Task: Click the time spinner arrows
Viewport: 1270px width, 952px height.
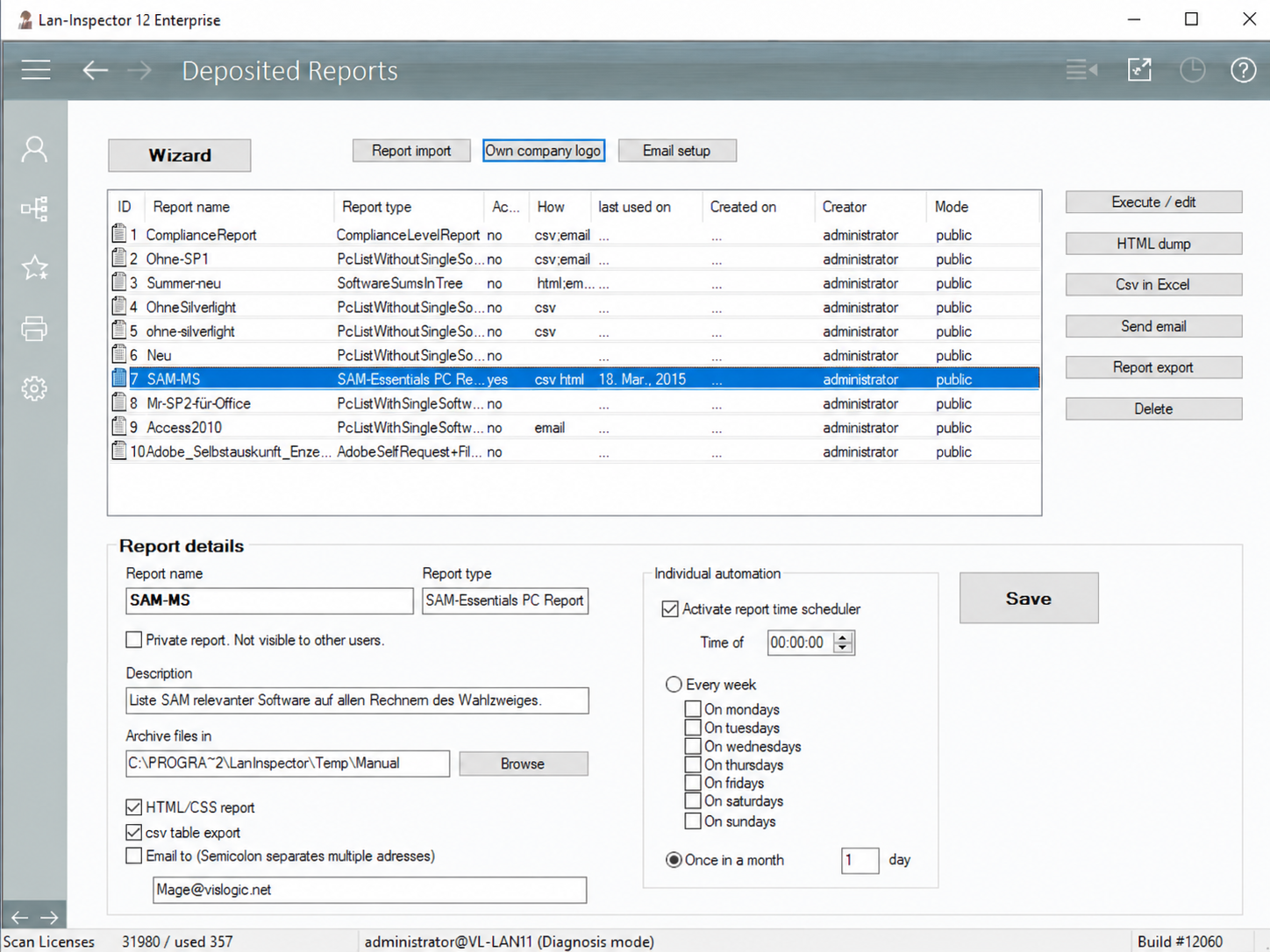Action: 843,643
